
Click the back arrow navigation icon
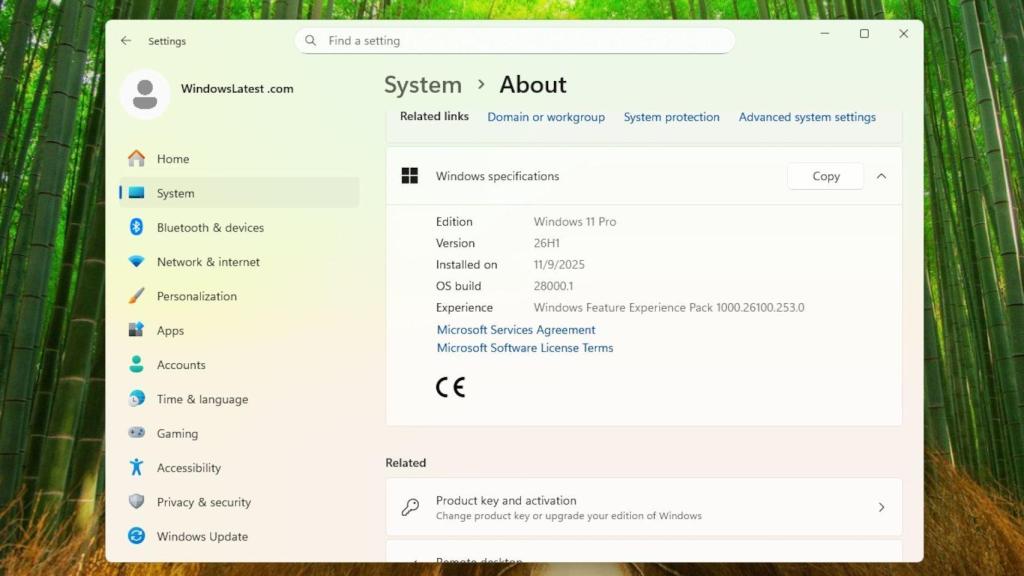click(126, 40)
